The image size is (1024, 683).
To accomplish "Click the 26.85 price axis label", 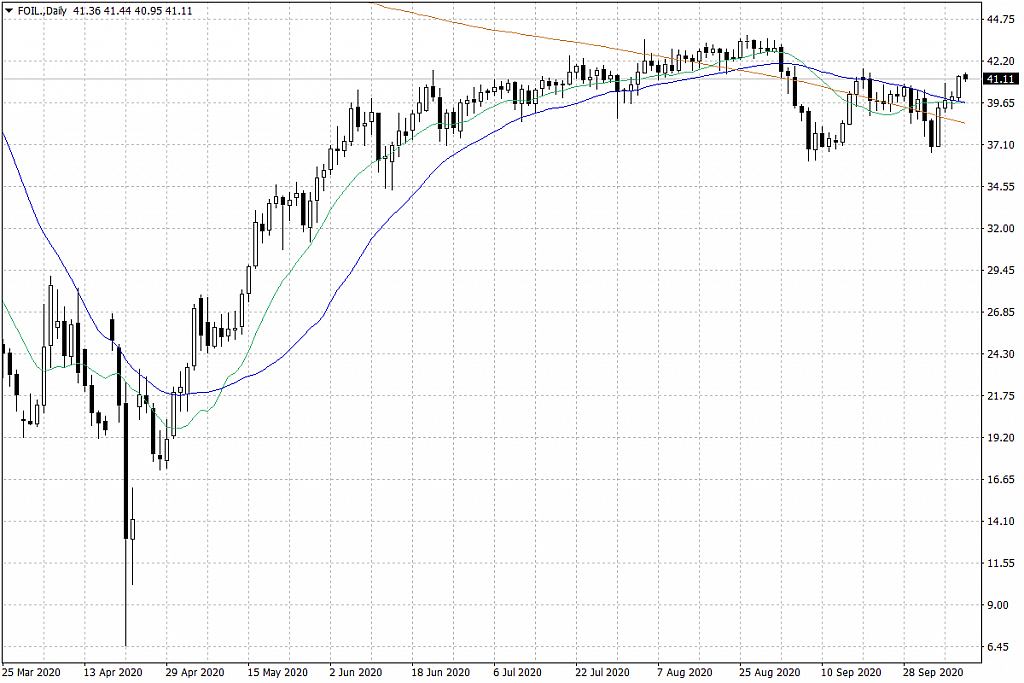I will [1001, 312].
